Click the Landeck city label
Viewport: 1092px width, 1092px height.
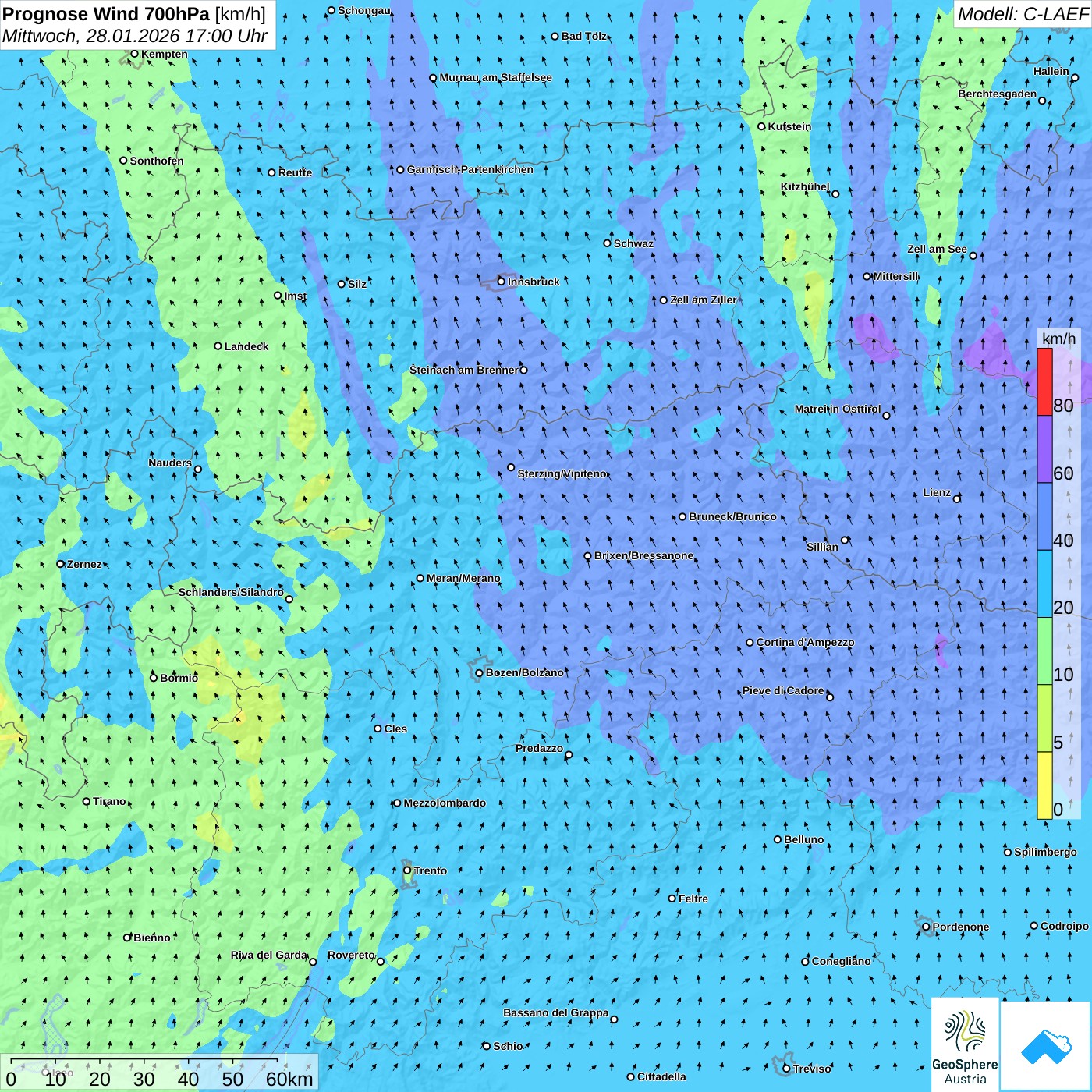click(246, 346)
